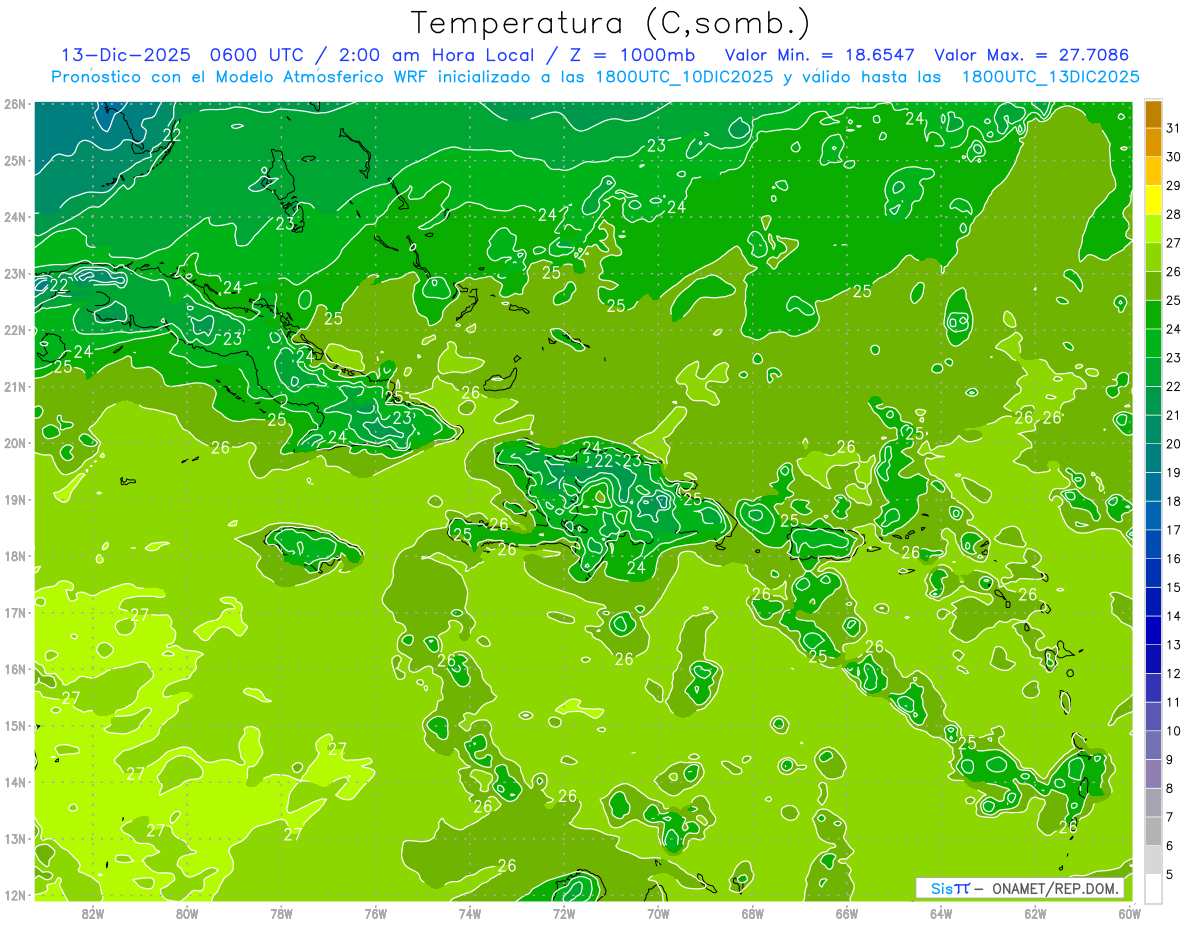Click the colorbar scale label '5'
The width and height of the screenshot is (1200, 927).
coord(1171,876)
